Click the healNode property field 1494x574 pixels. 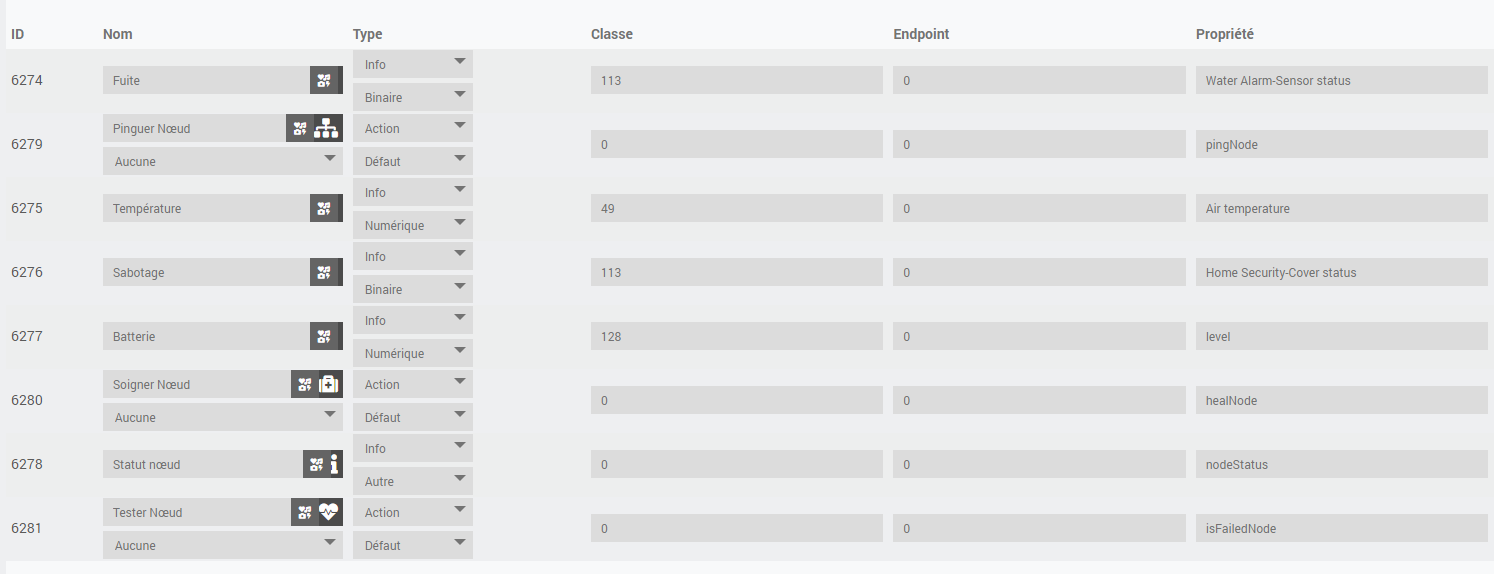(1342, 400)
